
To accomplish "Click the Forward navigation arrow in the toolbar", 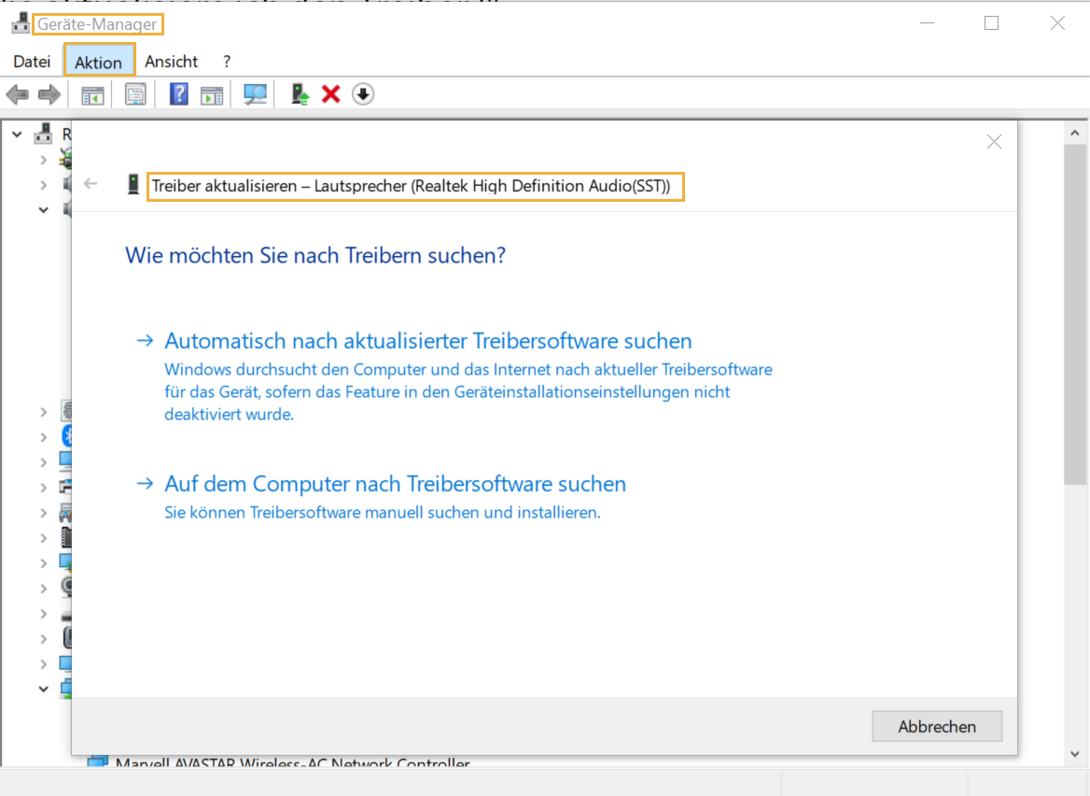I will [x=47, y=93].
